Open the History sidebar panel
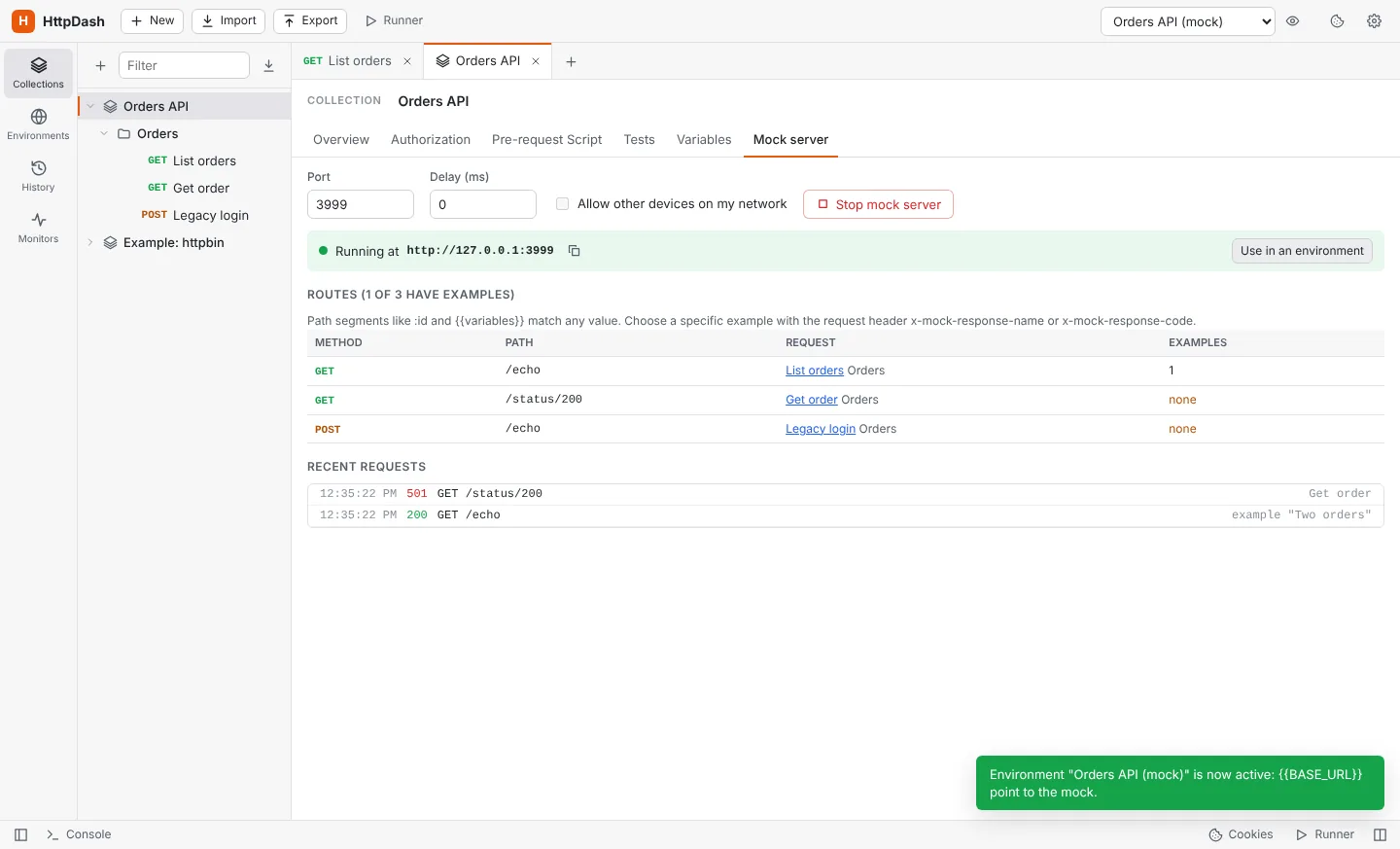1400x849 pixels. pyautogui.click(x=38, y=176)
